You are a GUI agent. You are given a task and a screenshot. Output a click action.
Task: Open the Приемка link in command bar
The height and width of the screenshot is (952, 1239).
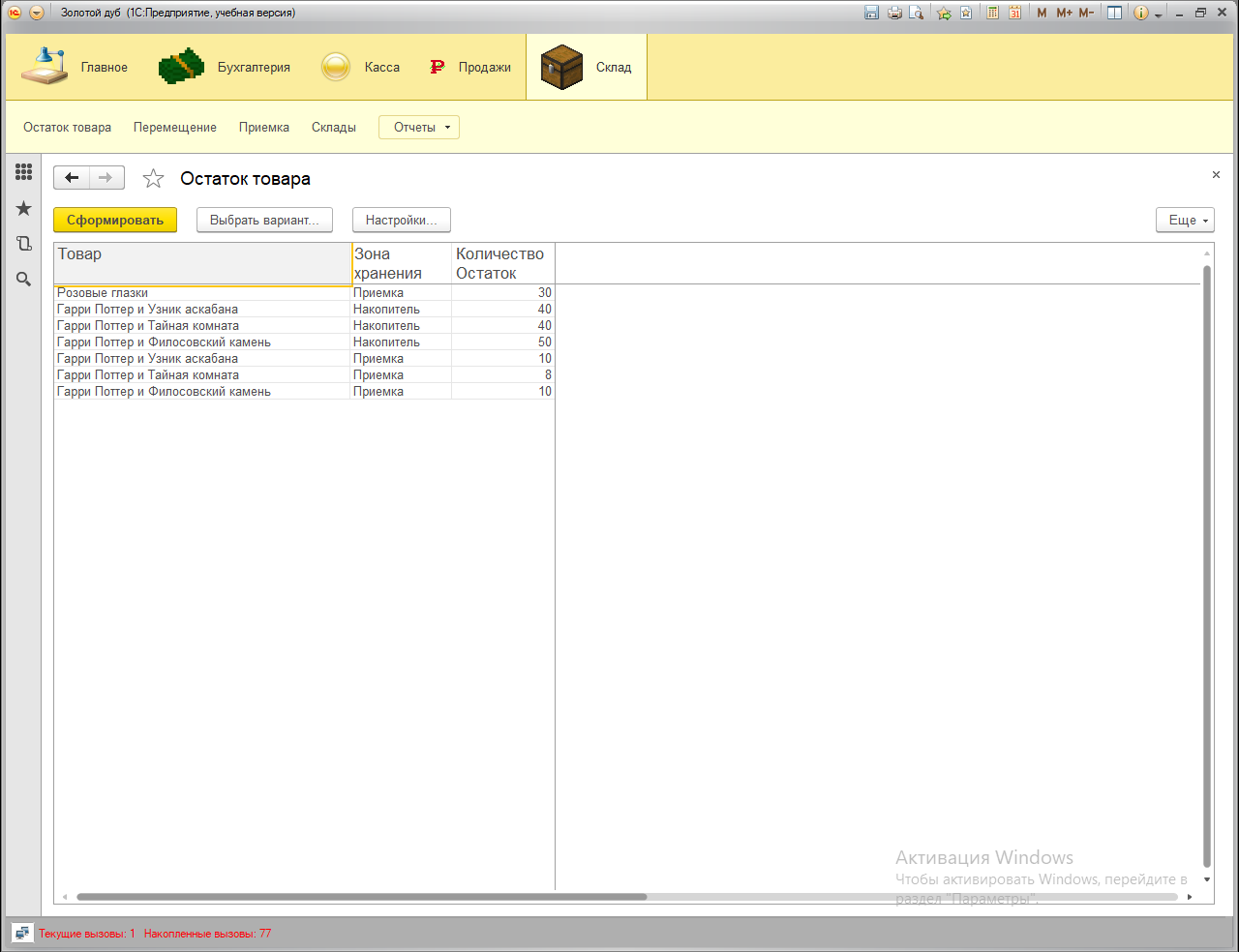(264, 127)
